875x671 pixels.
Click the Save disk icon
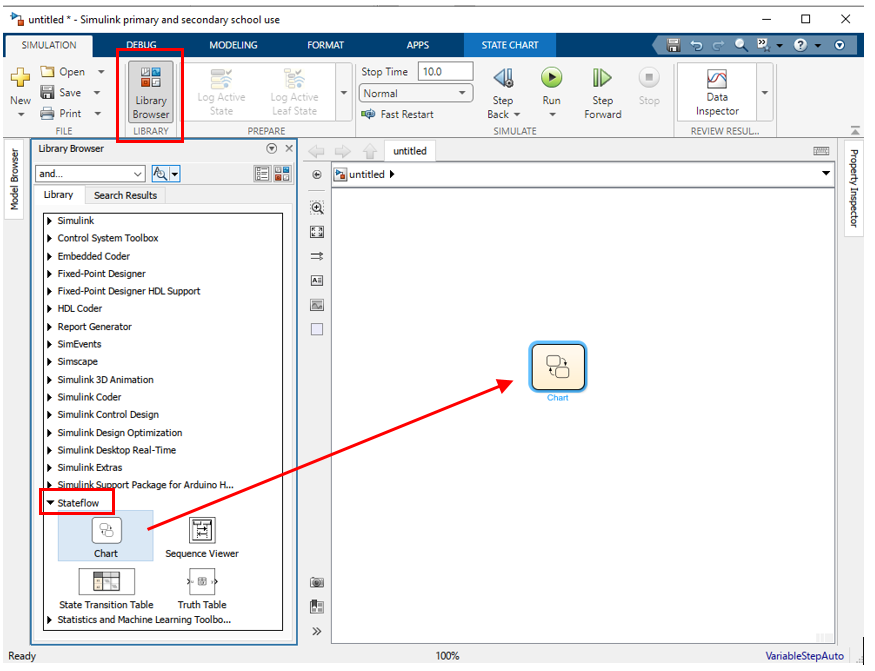click(x=47, y=92)
